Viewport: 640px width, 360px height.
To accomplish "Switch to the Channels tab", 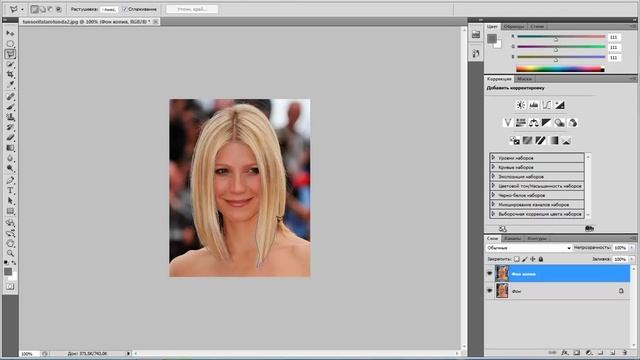I will tap(512, 238).
